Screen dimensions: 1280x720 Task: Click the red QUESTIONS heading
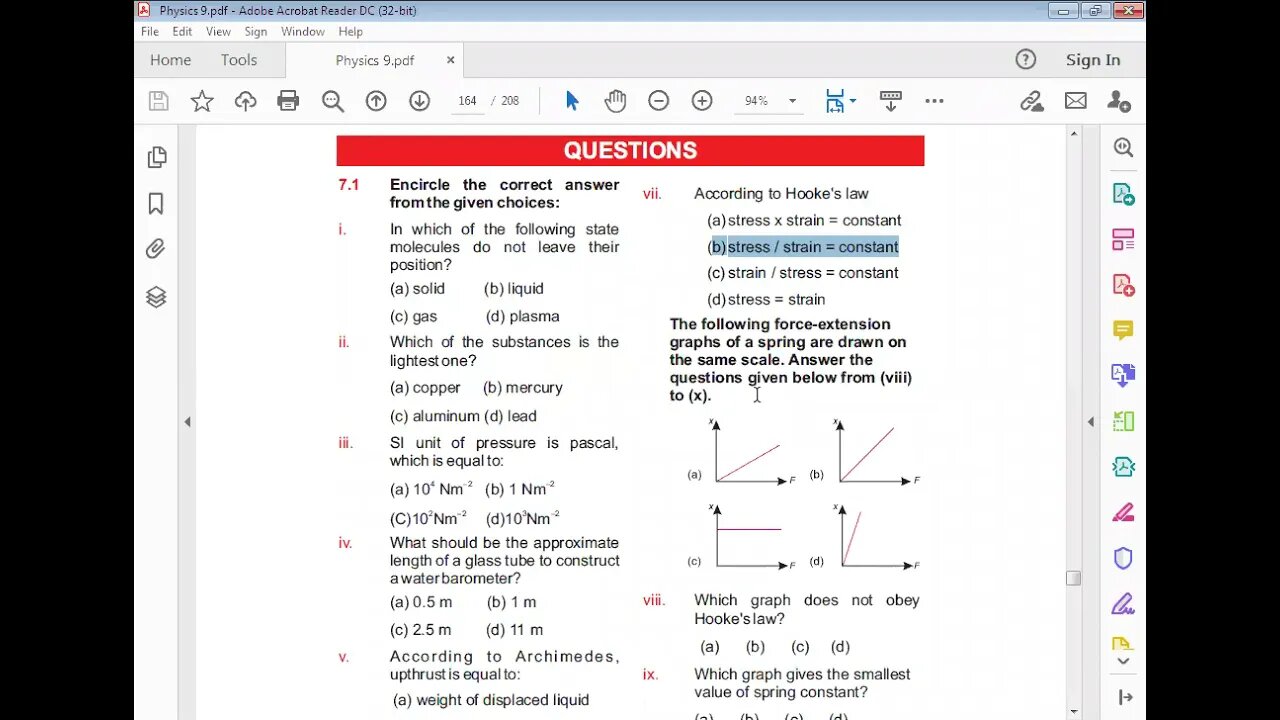[630, 151]
